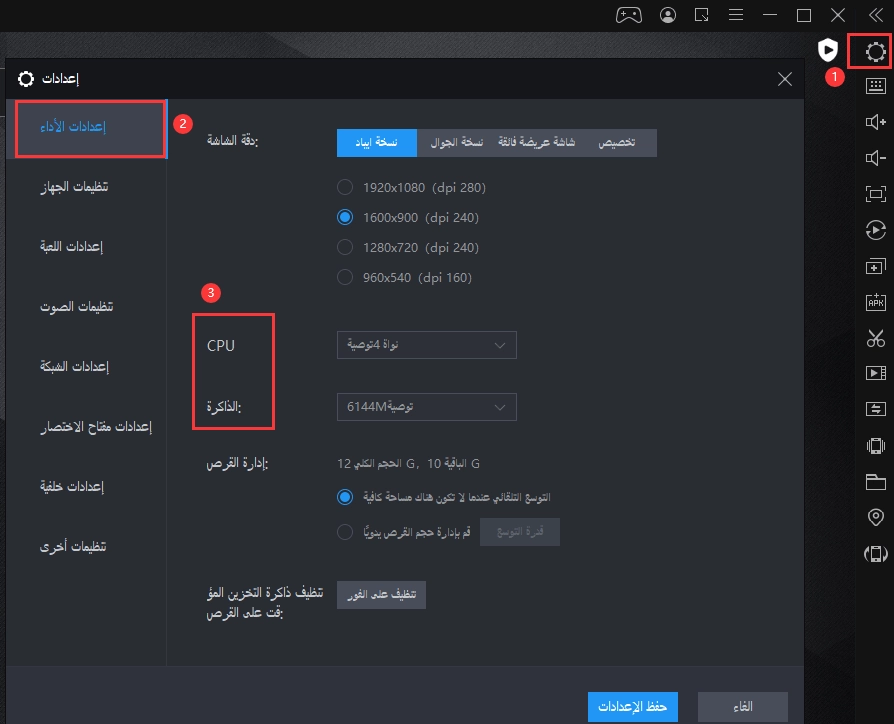Click قدرة التوسع expand capacity button
Screen dimensions: 894x724
[519, 532]
